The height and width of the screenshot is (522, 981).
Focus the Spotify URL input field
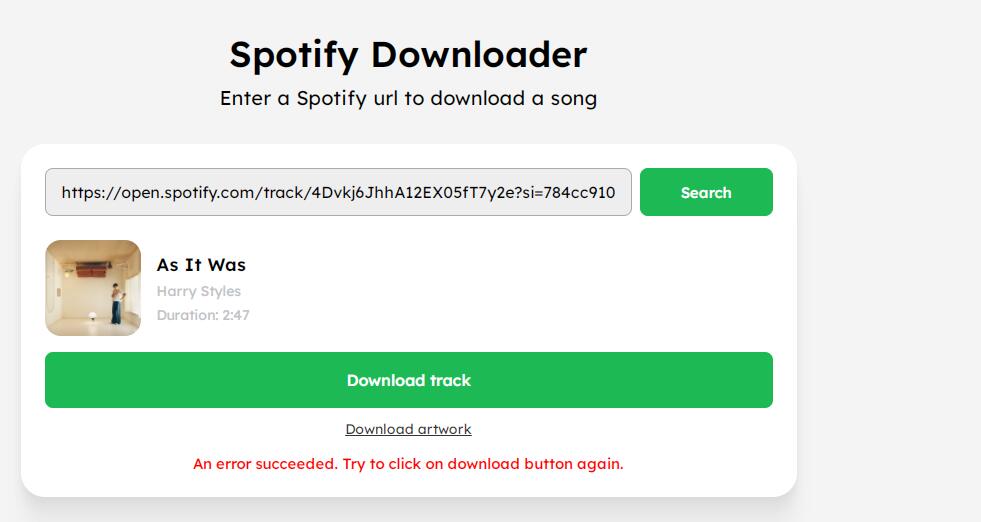[x=338, y=192]
